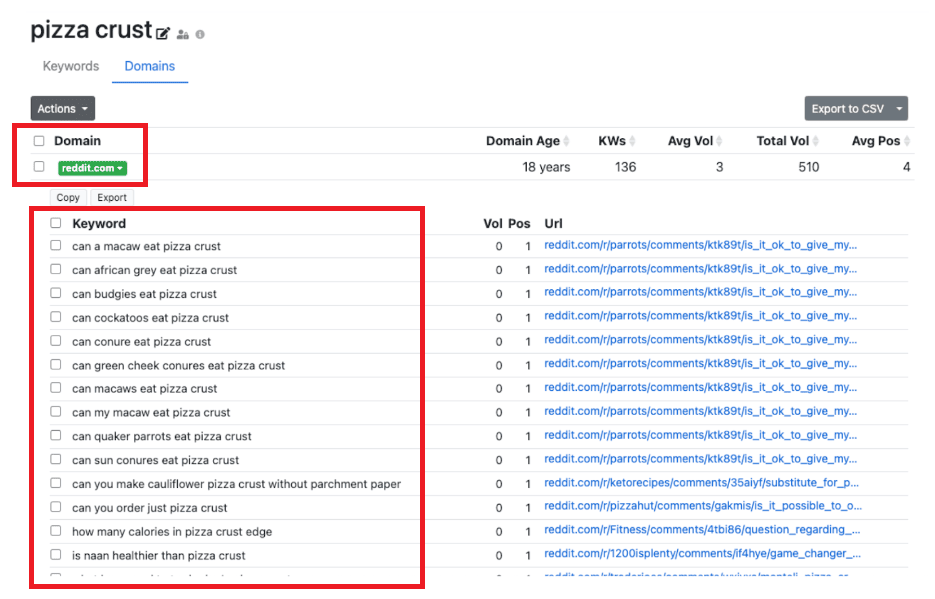Click the Copy button
935x599 pixels.
(x=67, y=197)
